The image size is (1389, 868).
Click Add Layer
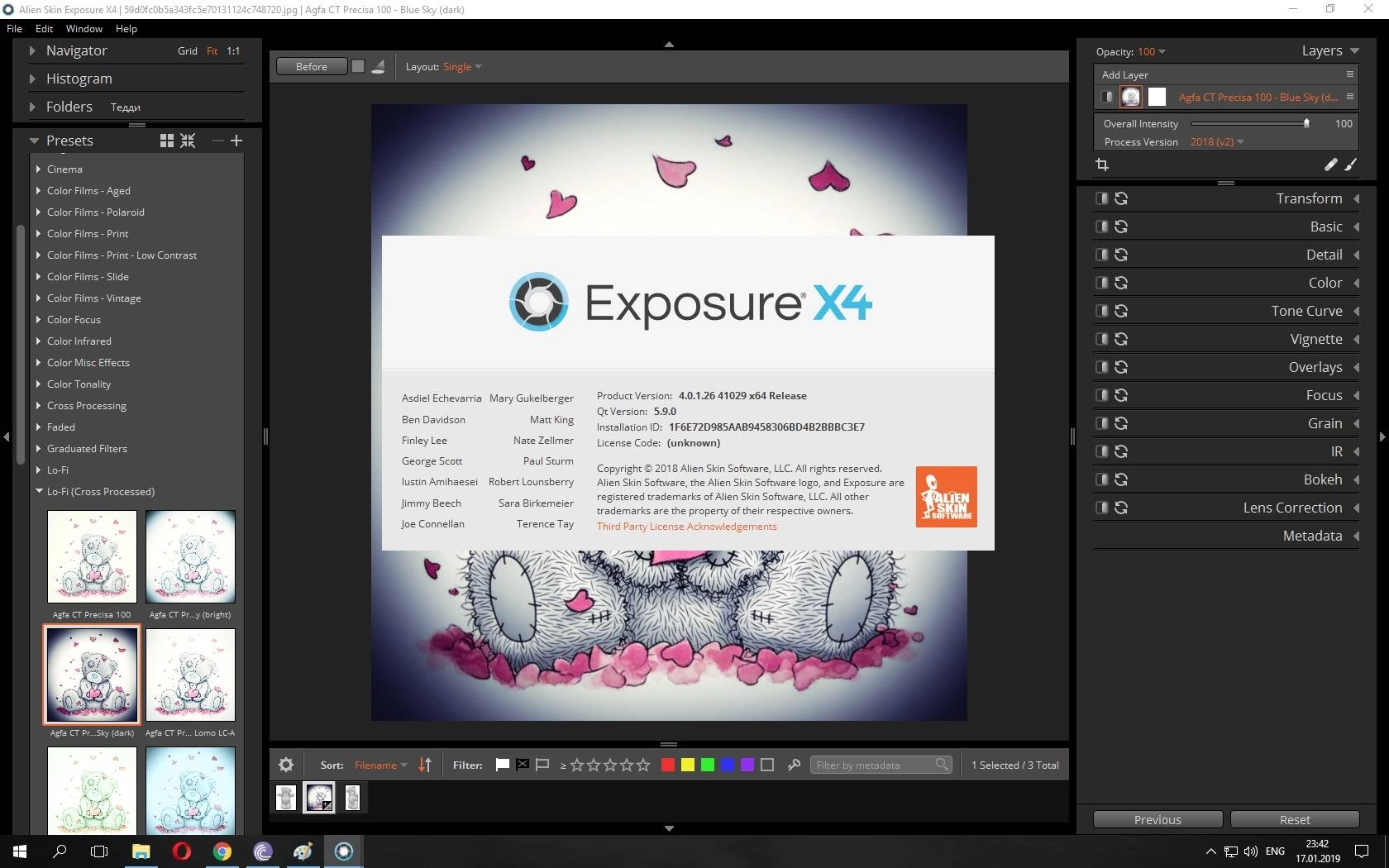tap(1124, 74)
